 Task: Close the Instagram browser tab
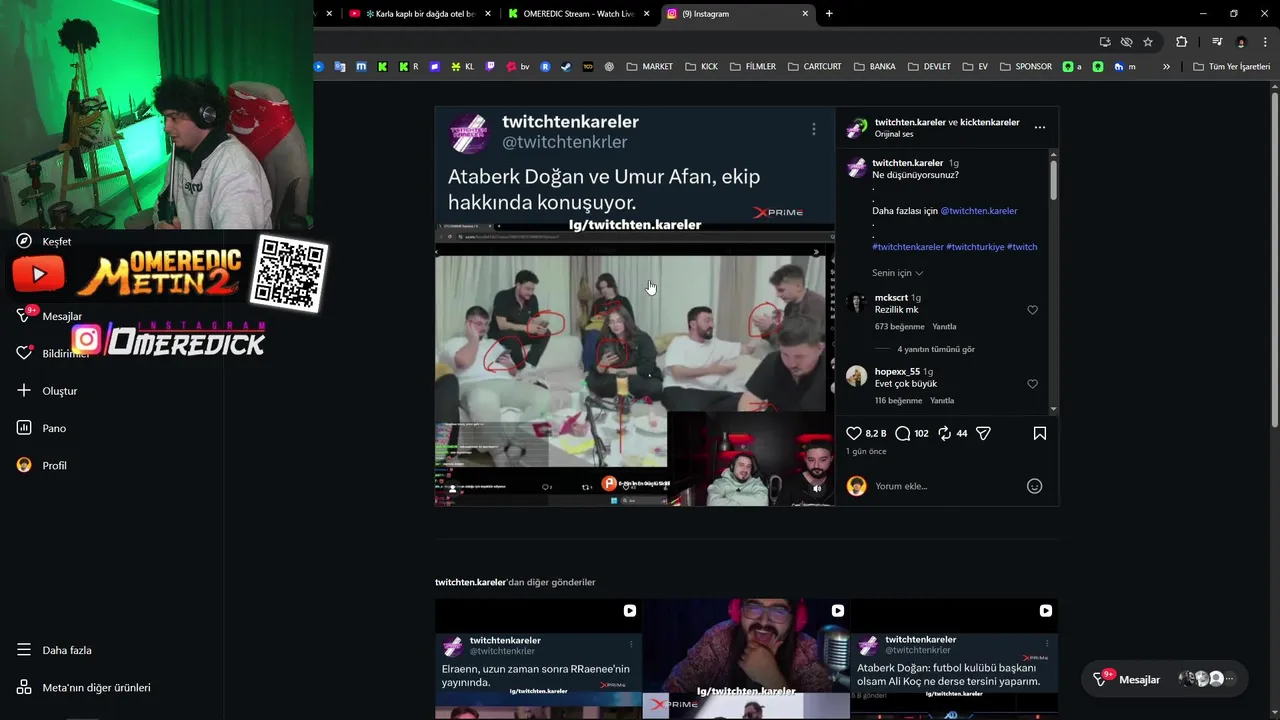(x=805, y=14)
